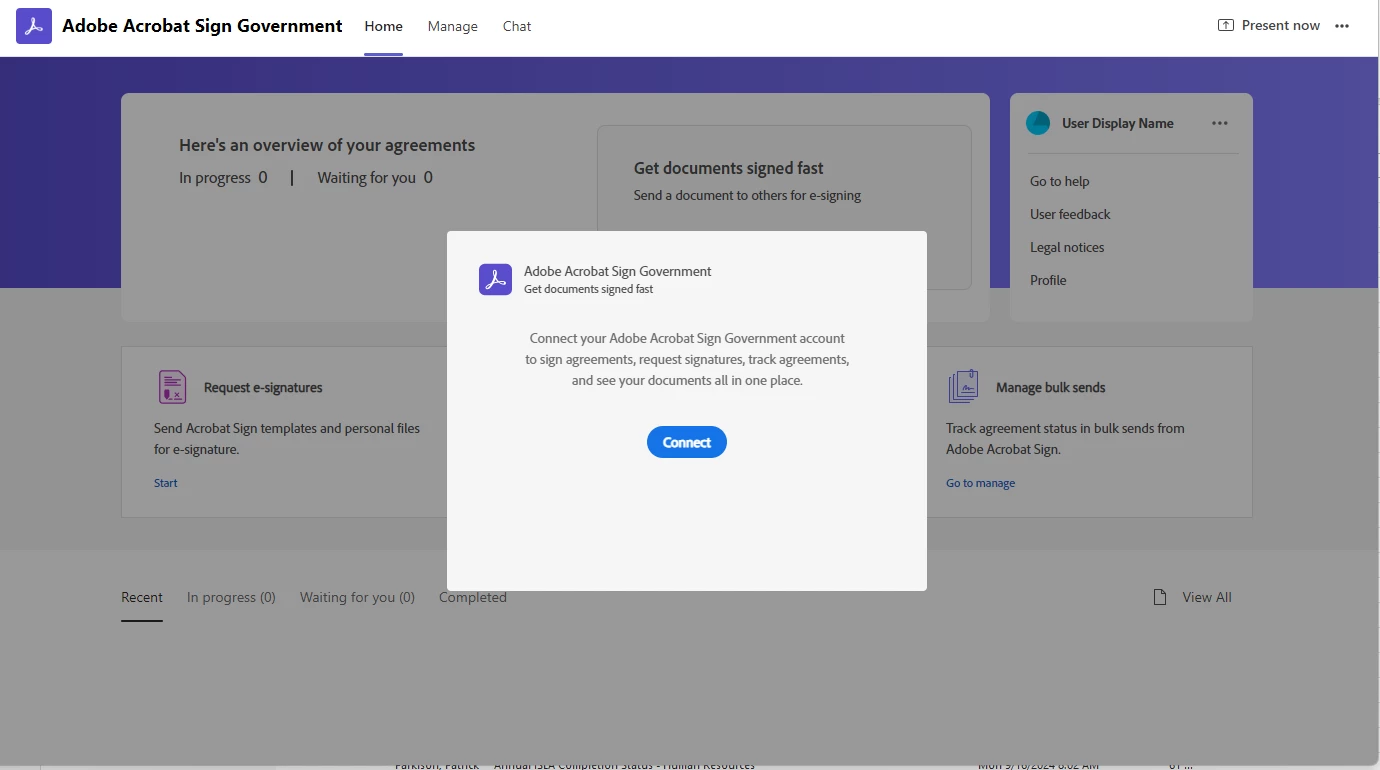The image size is (1380, 770).
Task: Click the Get documents signed fast card heading
Action: point(729,168)
